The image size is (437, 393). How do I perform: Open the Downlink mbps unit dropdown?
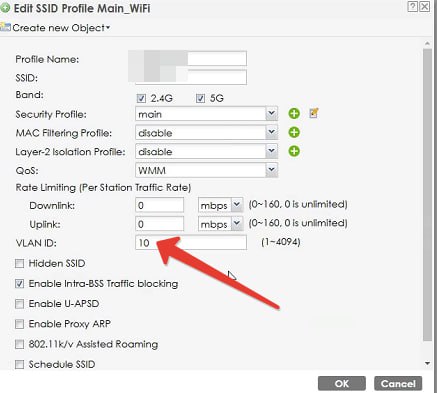click(237, 205)
